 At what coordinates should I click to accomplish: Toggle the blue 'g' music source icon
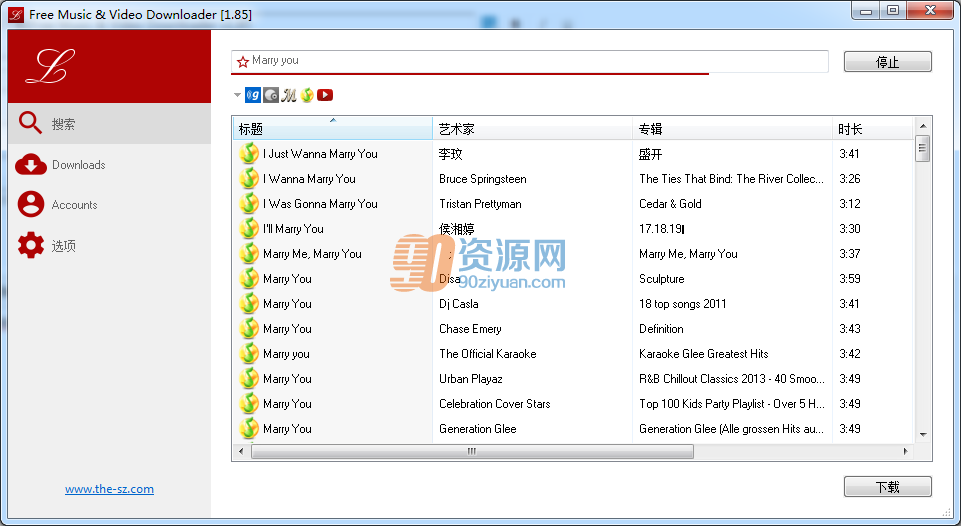(253, 95)
